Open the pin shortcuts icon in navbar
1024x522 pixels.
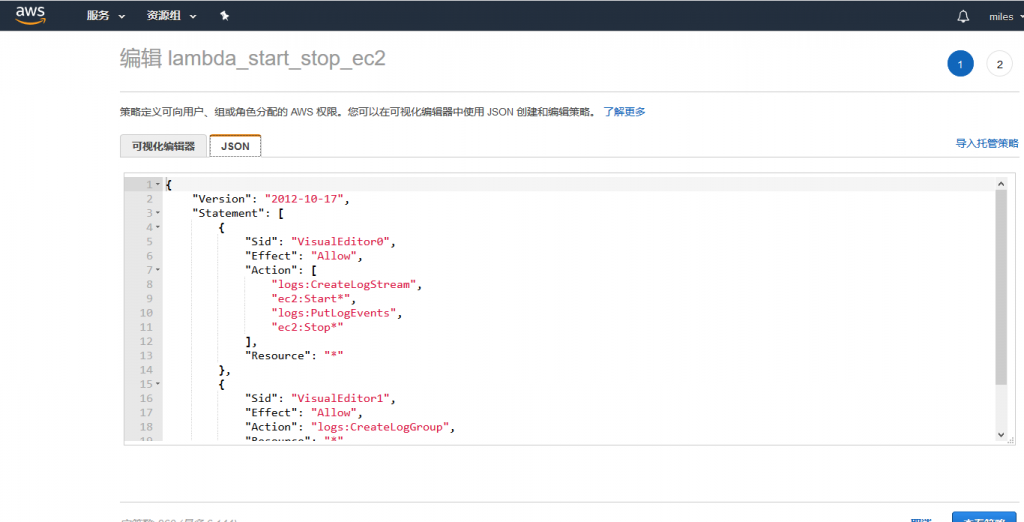(x=224, y=17)
